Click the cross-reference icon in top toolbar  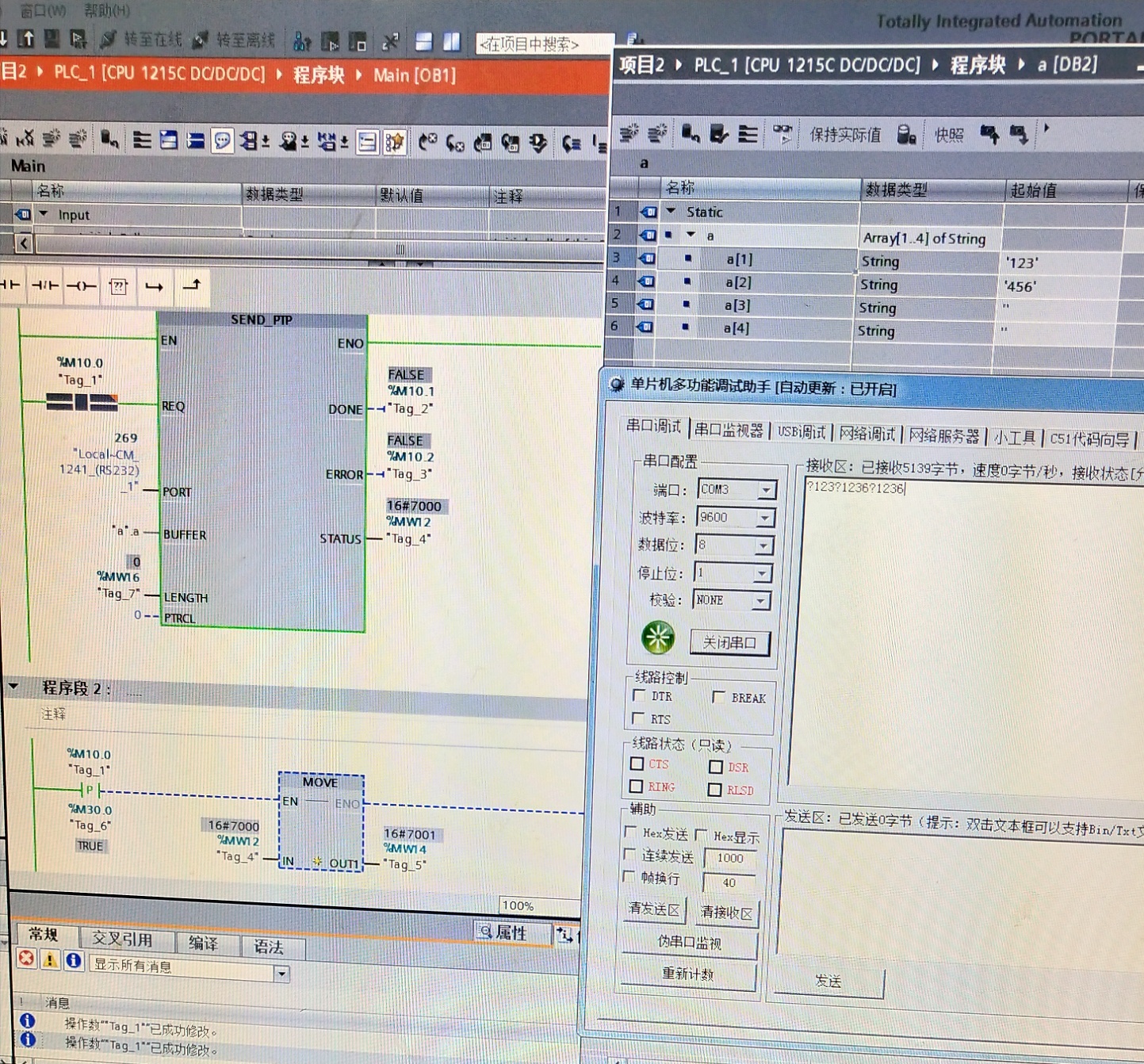390,41
